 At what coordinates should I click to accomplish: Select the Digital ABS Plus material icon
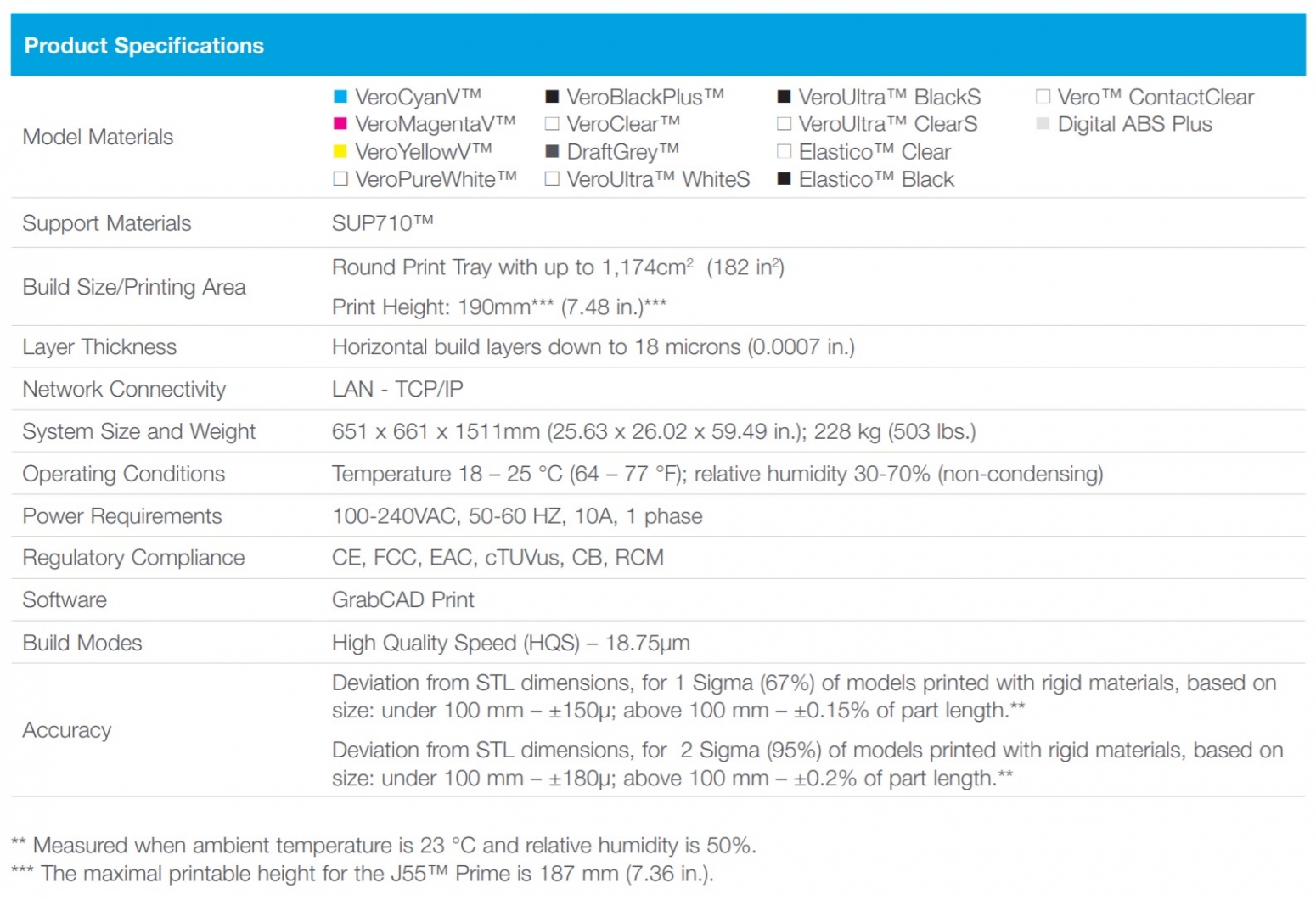(1042, 123)
